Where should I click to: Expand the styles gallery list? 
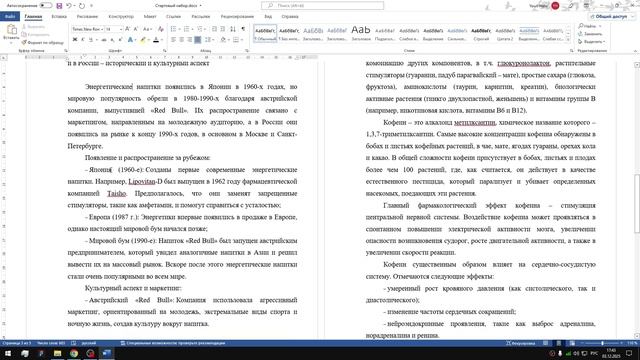coord(568,40)
